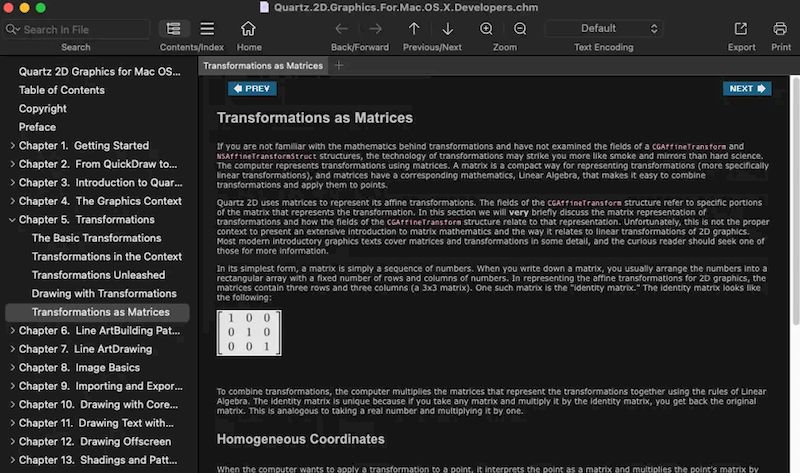Expand Chapter 1 Getting Started

12,145
